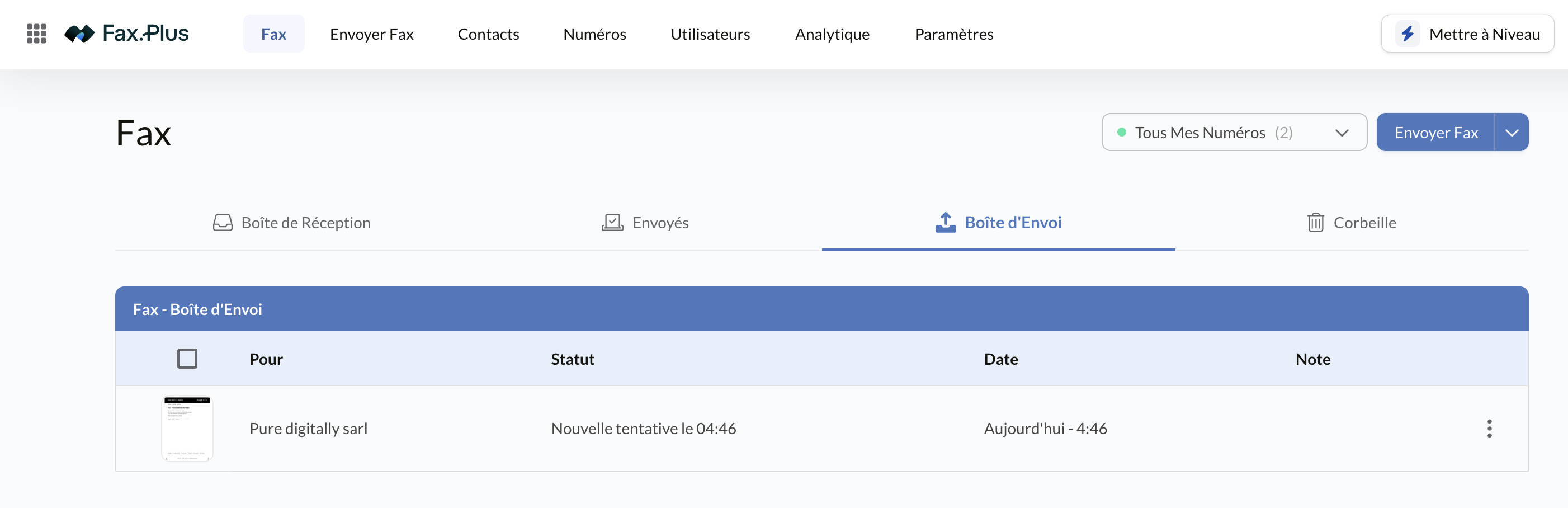Click the Fax.Plus logo
Screen dimensions: 1568x508
click(x=126, y=34)
